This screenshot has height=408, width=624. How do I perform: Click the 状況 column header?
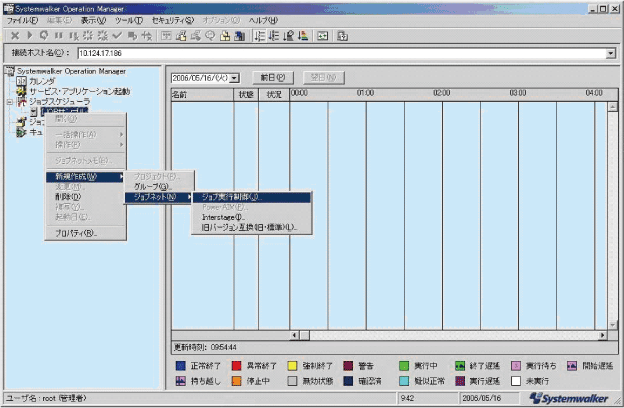click(x=274, y=95)
